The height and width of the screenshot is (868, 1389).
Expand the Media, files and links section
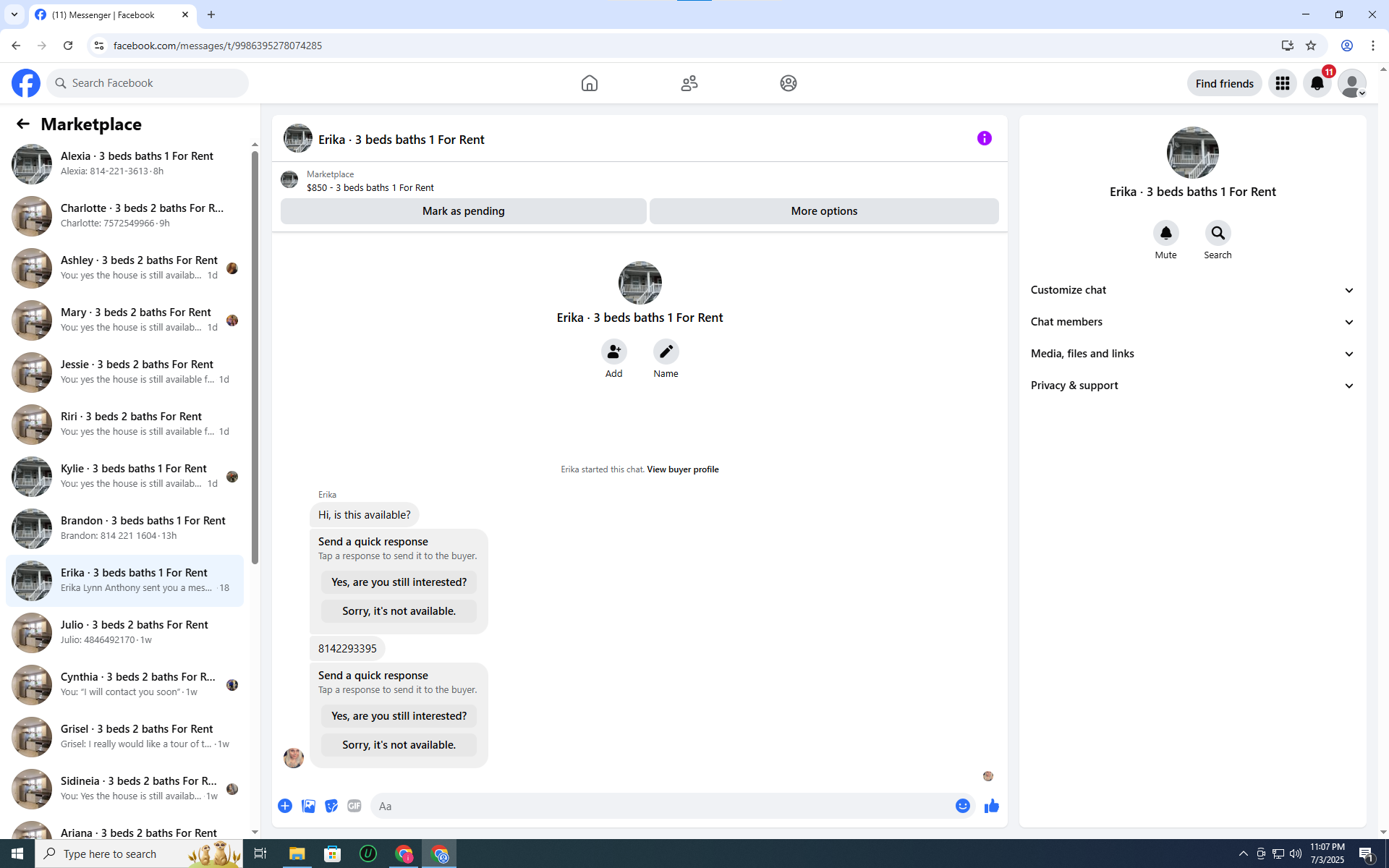[x=1192, y=354]
